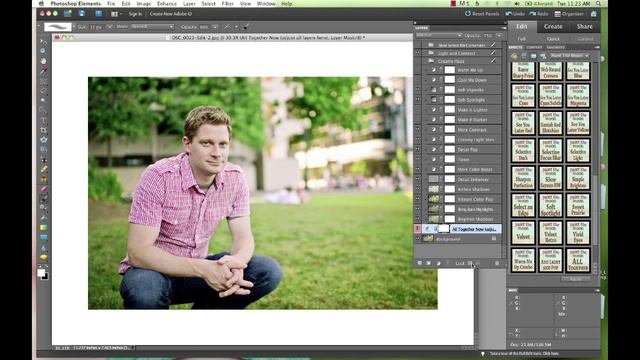The width and height of the screenshot is (640, 360).
Task: Select the Horizontal Type tool
Action: coord(43,120)
